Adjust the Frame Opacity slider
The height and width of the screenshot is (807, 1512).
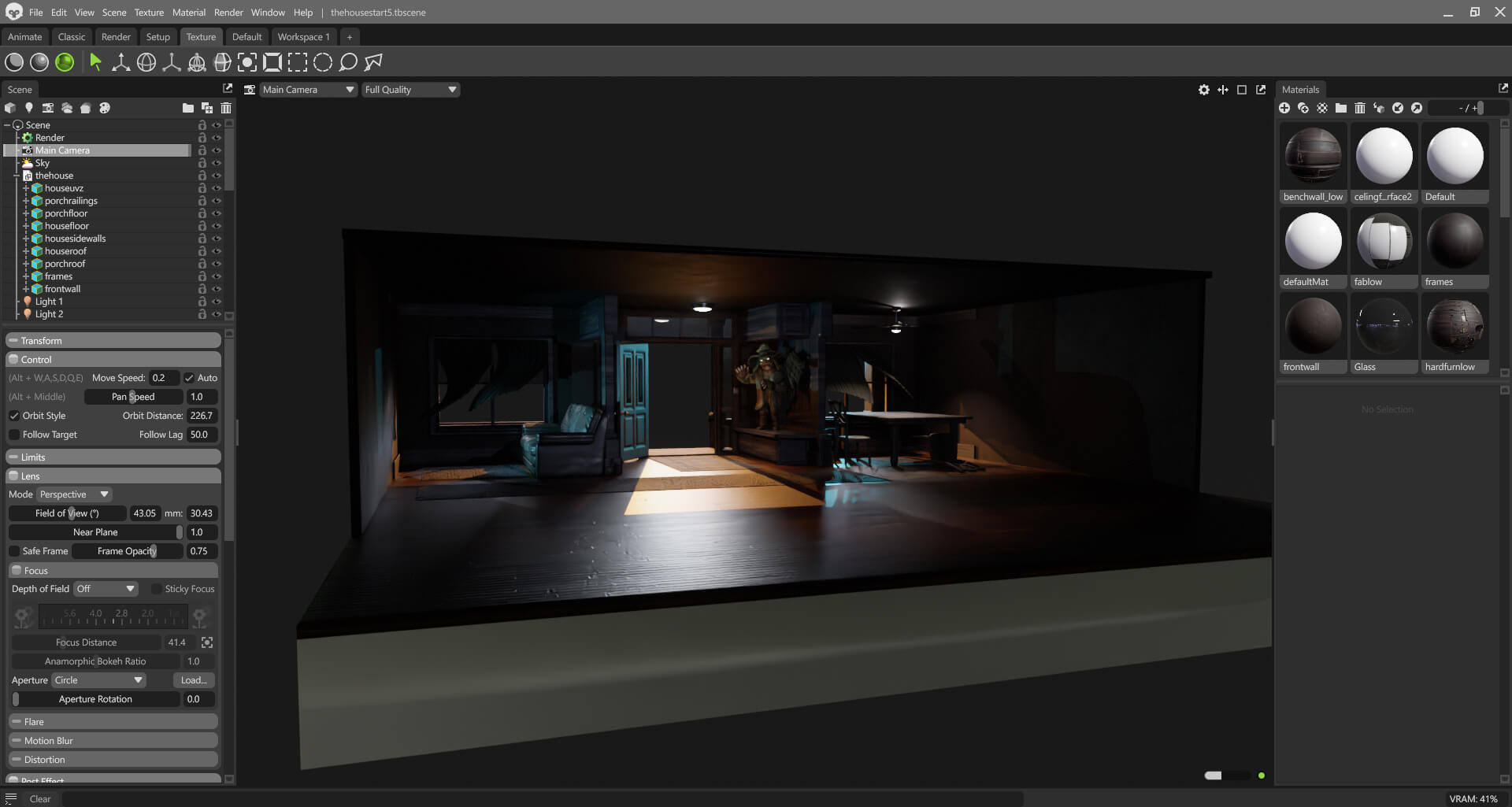[127, 551]
